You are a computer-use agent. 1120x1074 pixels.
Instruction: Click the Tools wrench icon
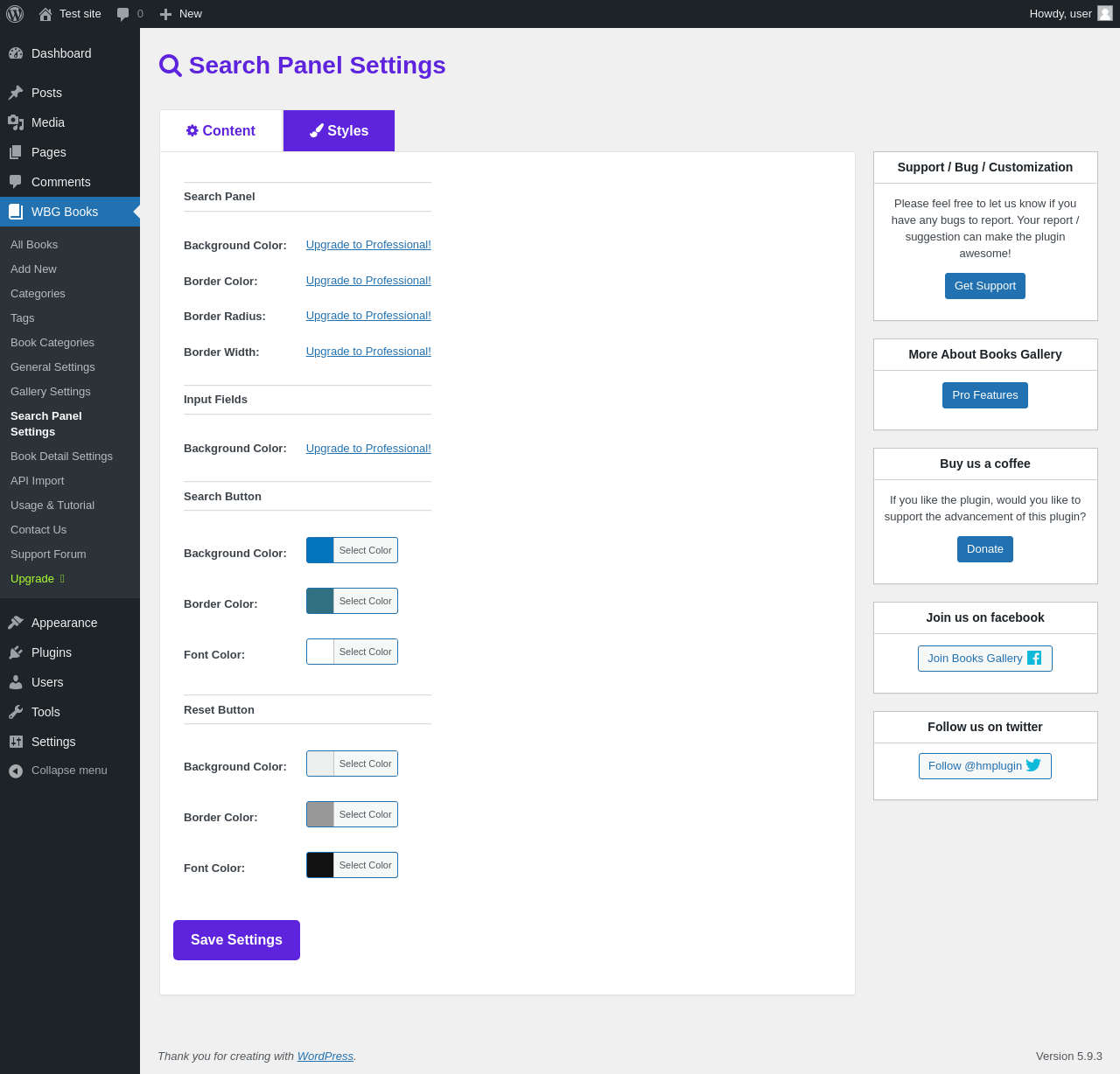[x=16, y=712]
